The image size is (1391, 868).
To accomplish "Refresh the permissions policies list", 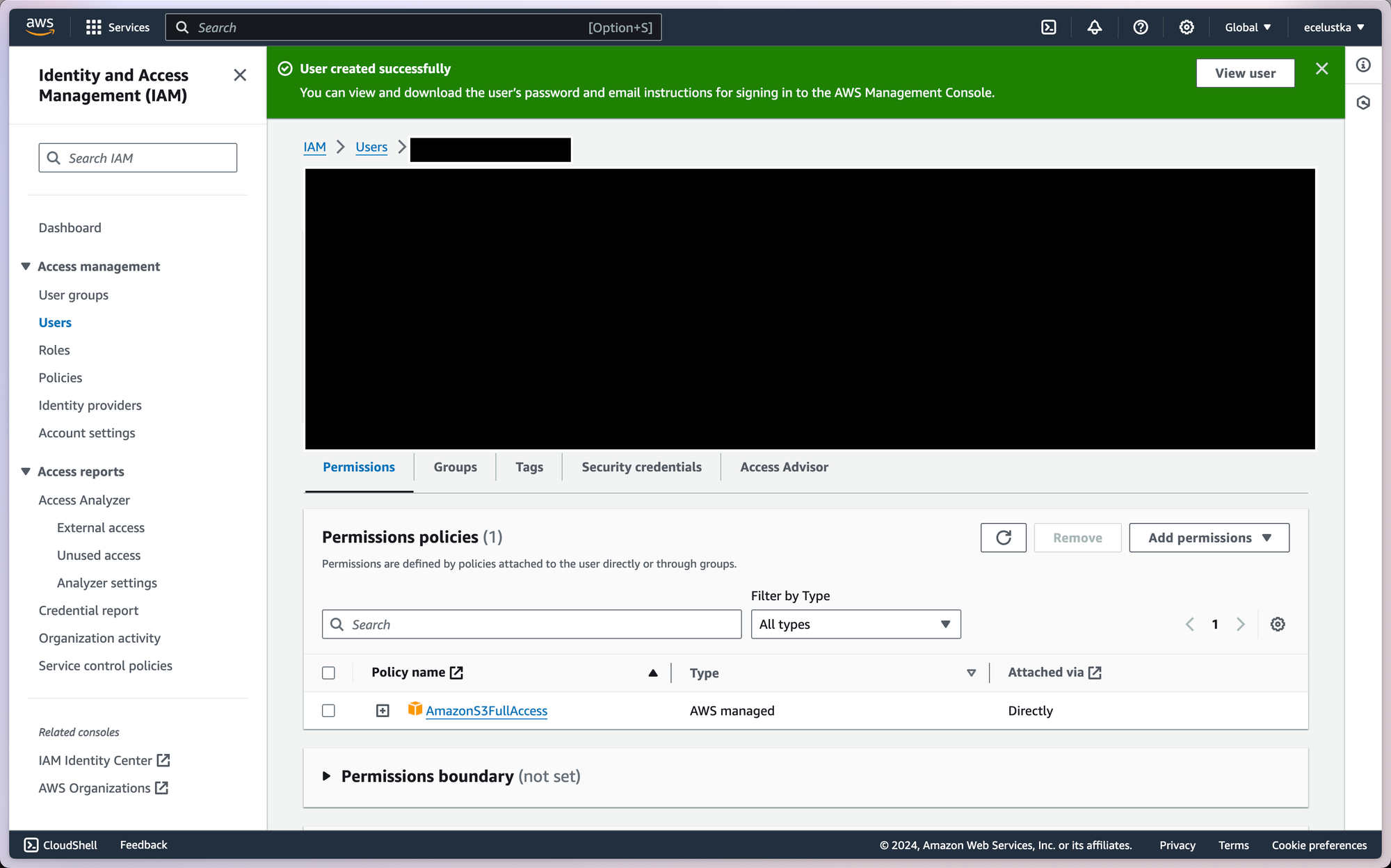I will click(1003, 538).
